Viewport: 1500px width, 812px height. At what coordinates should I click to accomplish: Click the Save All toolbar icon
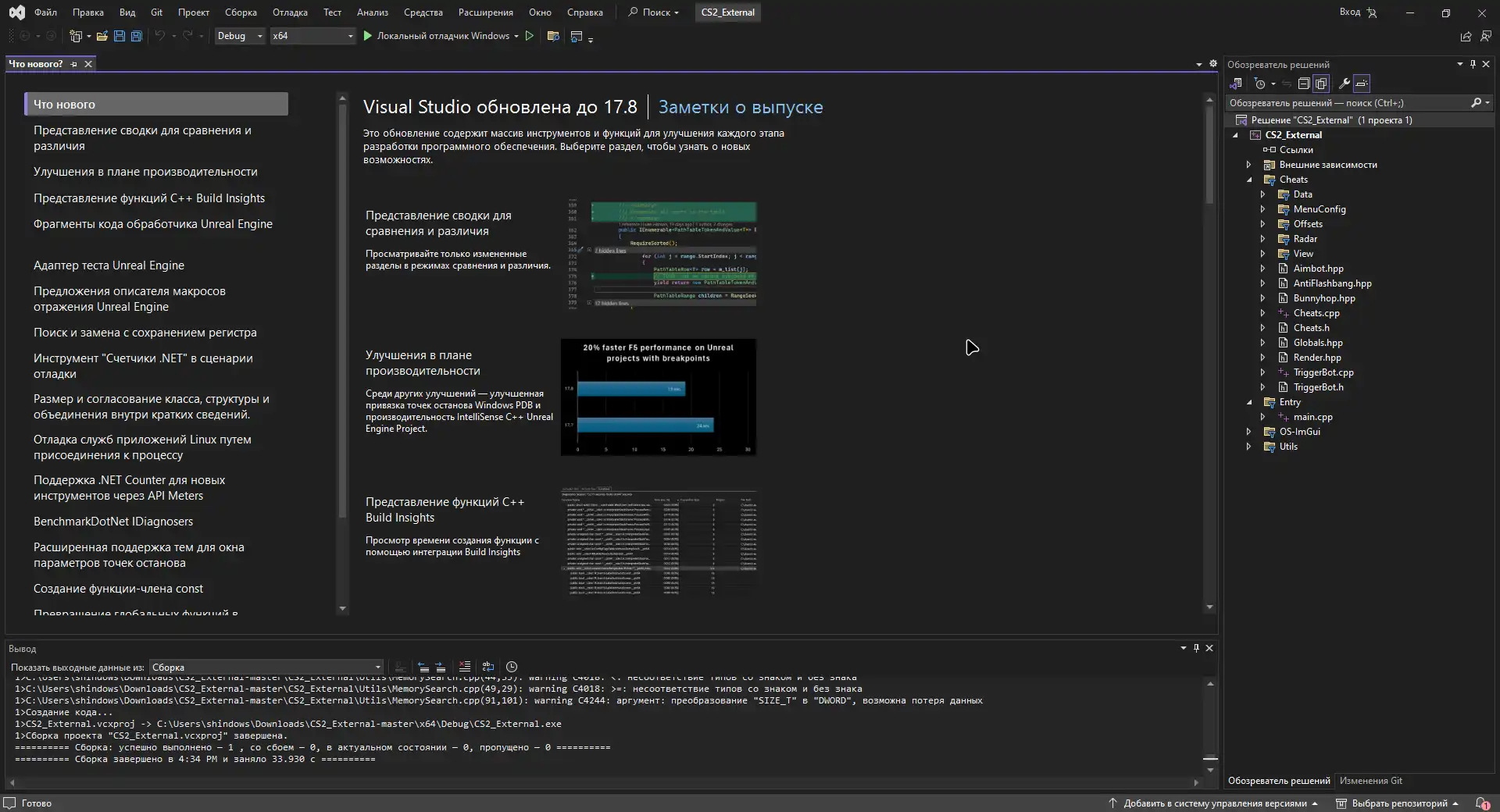point(137,36)
